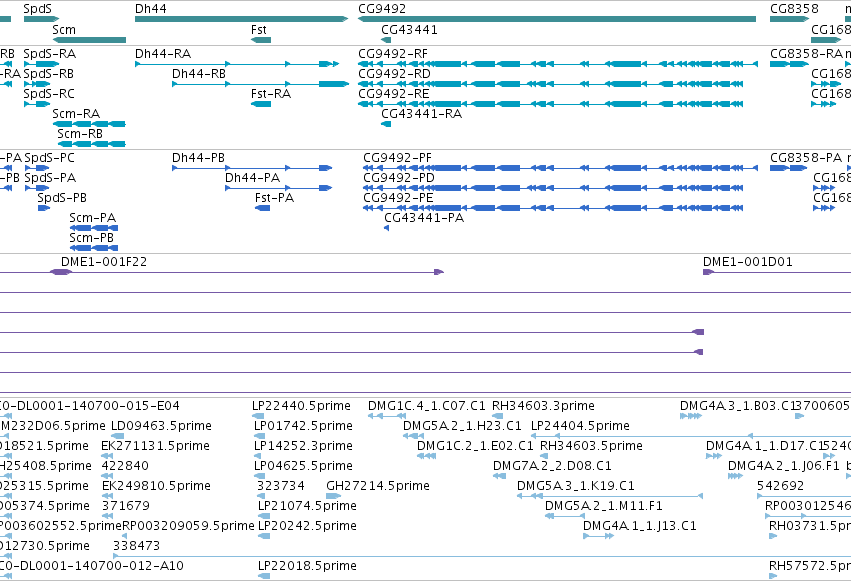Image resolution: width=851 pixels, height=581 pixels.
Task: Select protein Dh44-PB
Action: coord(252,168)
